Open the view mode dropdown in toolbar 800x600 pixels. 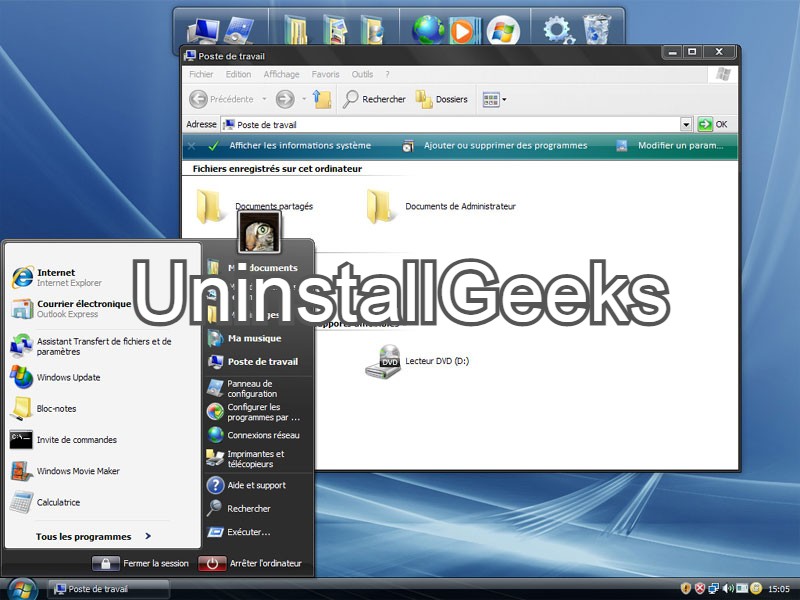tap(494, 99)
